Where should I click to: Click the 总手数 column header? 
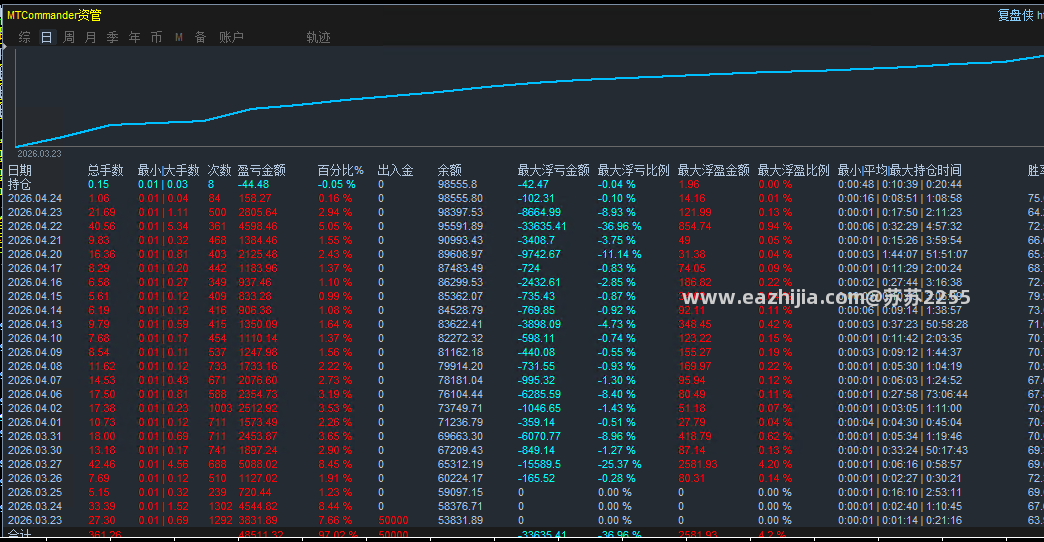[105, 170]
